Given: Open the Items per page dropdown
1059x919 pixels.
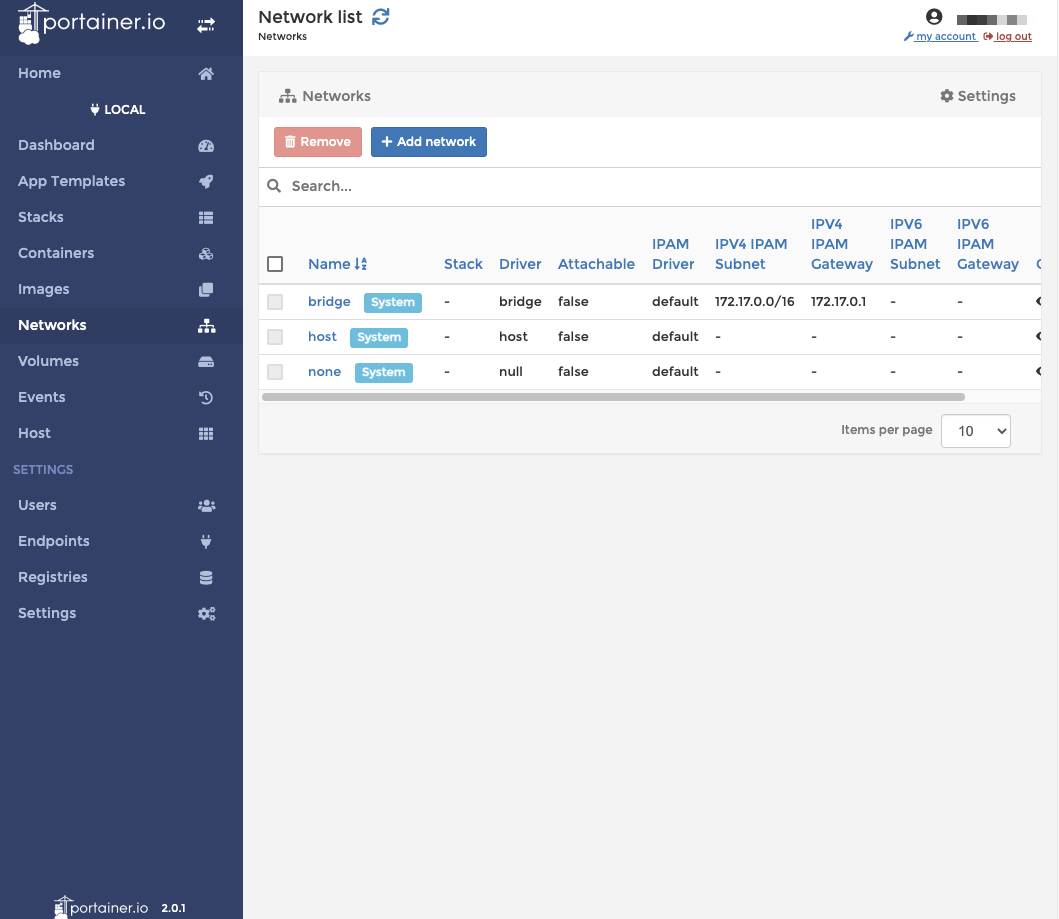Looking at the screenshot, I should coord(975,430).
